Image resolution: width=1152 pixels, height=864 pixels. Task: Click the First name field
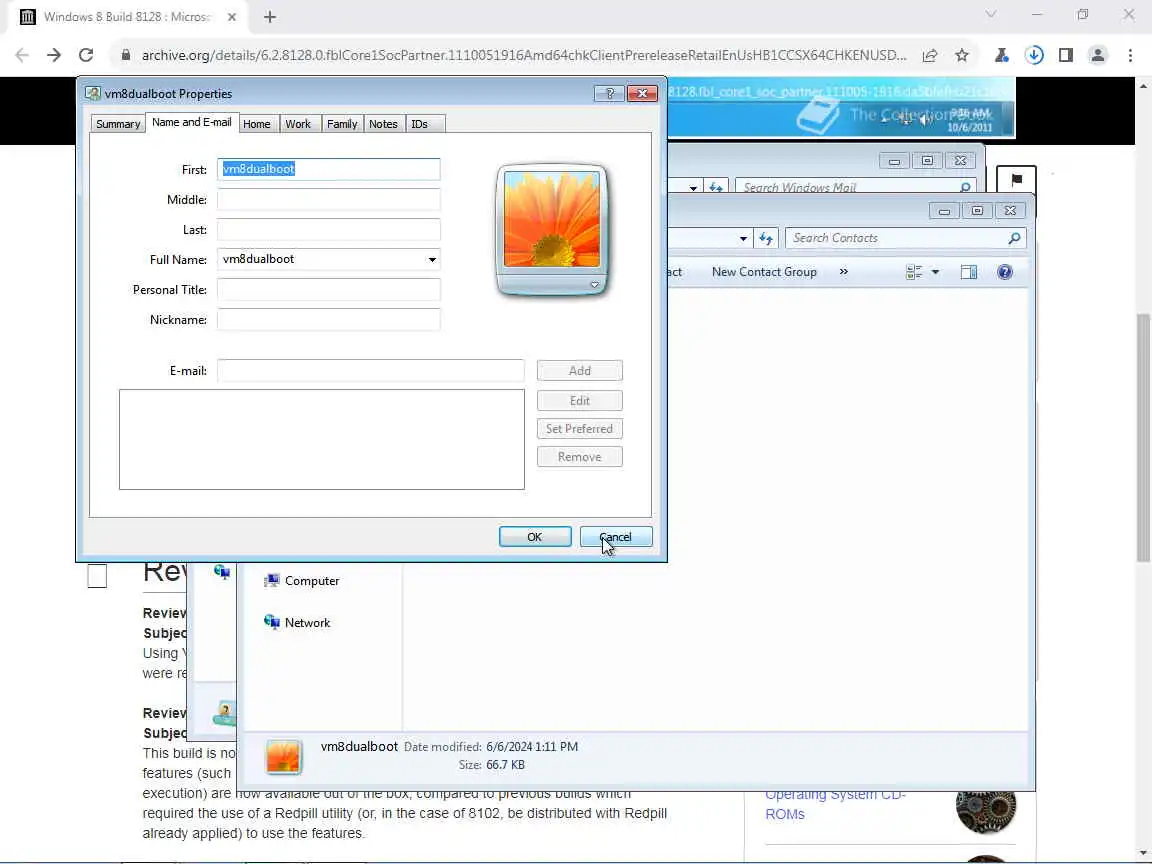coord(328,169)
